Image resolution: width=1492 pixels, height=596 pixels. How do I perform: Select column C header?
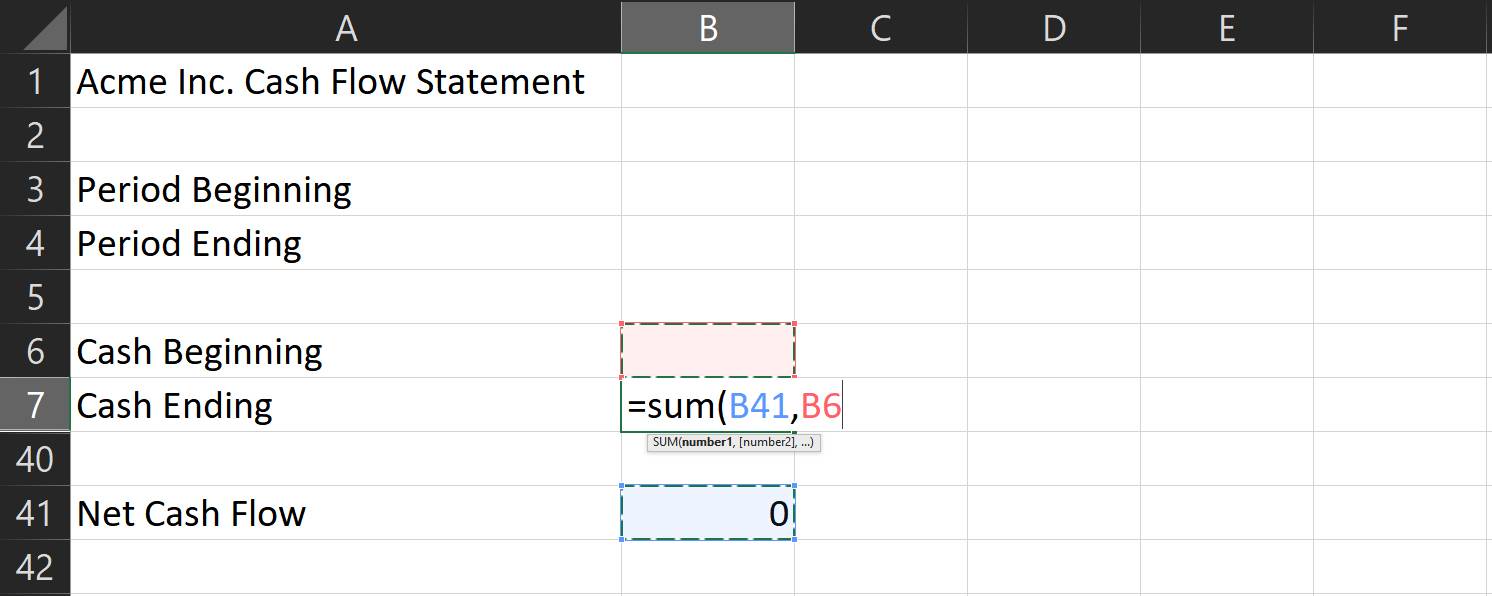[x=881, y=27]
